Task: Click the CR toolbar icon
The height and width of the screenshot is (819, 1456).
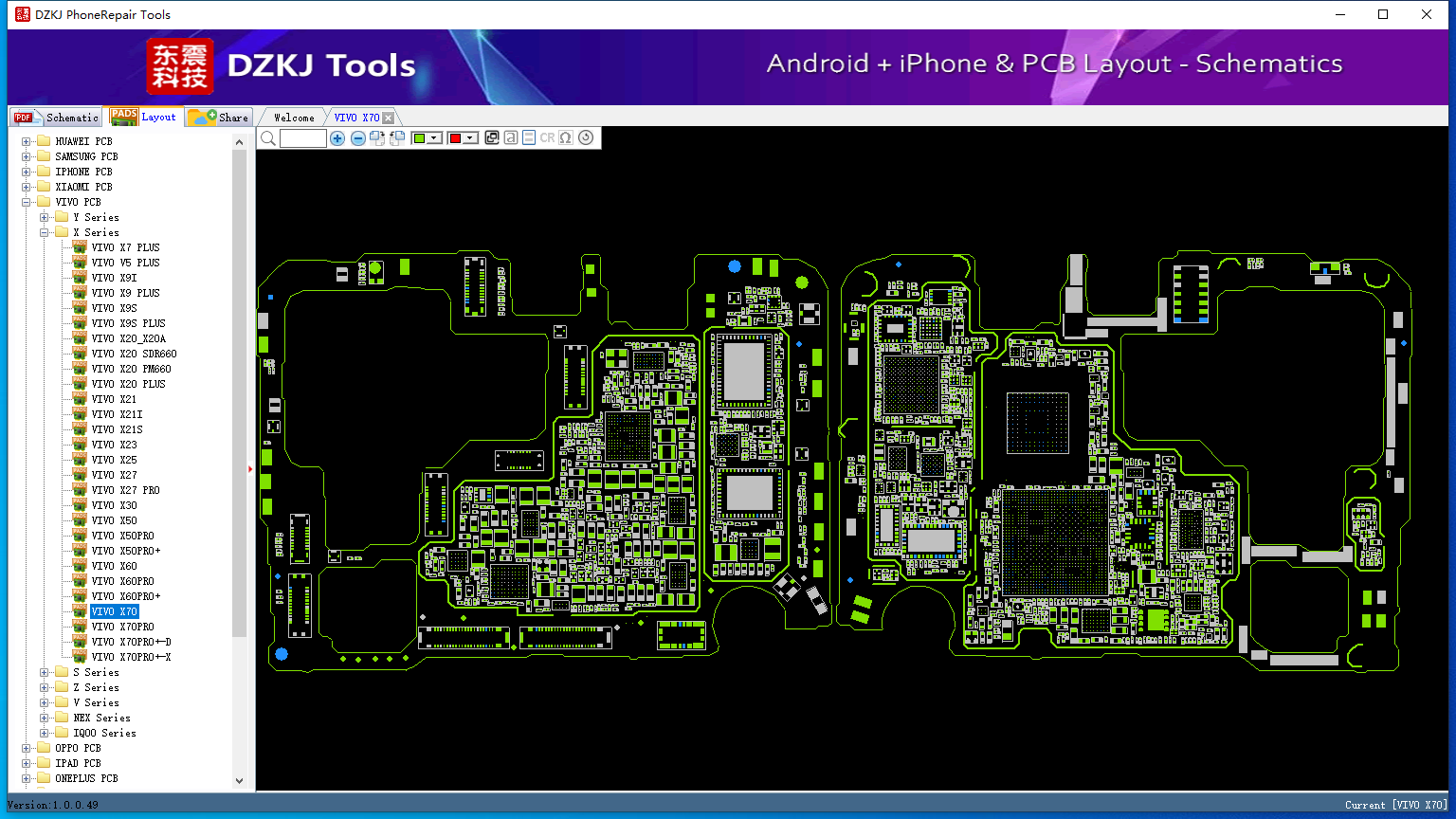Action: point(547,138)
